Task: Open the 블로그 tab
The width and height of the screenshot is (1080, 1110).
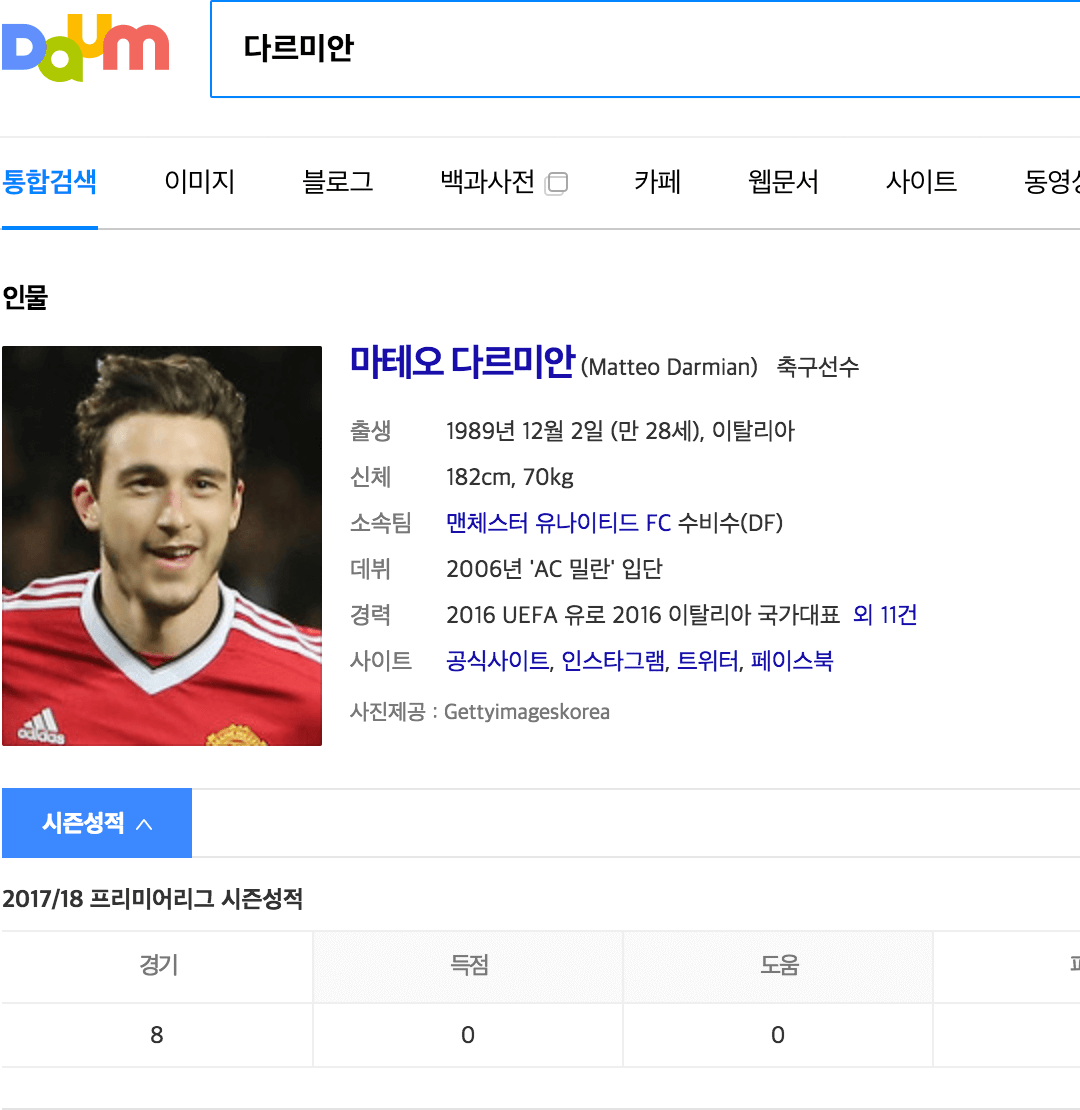Action: (338, 182)
